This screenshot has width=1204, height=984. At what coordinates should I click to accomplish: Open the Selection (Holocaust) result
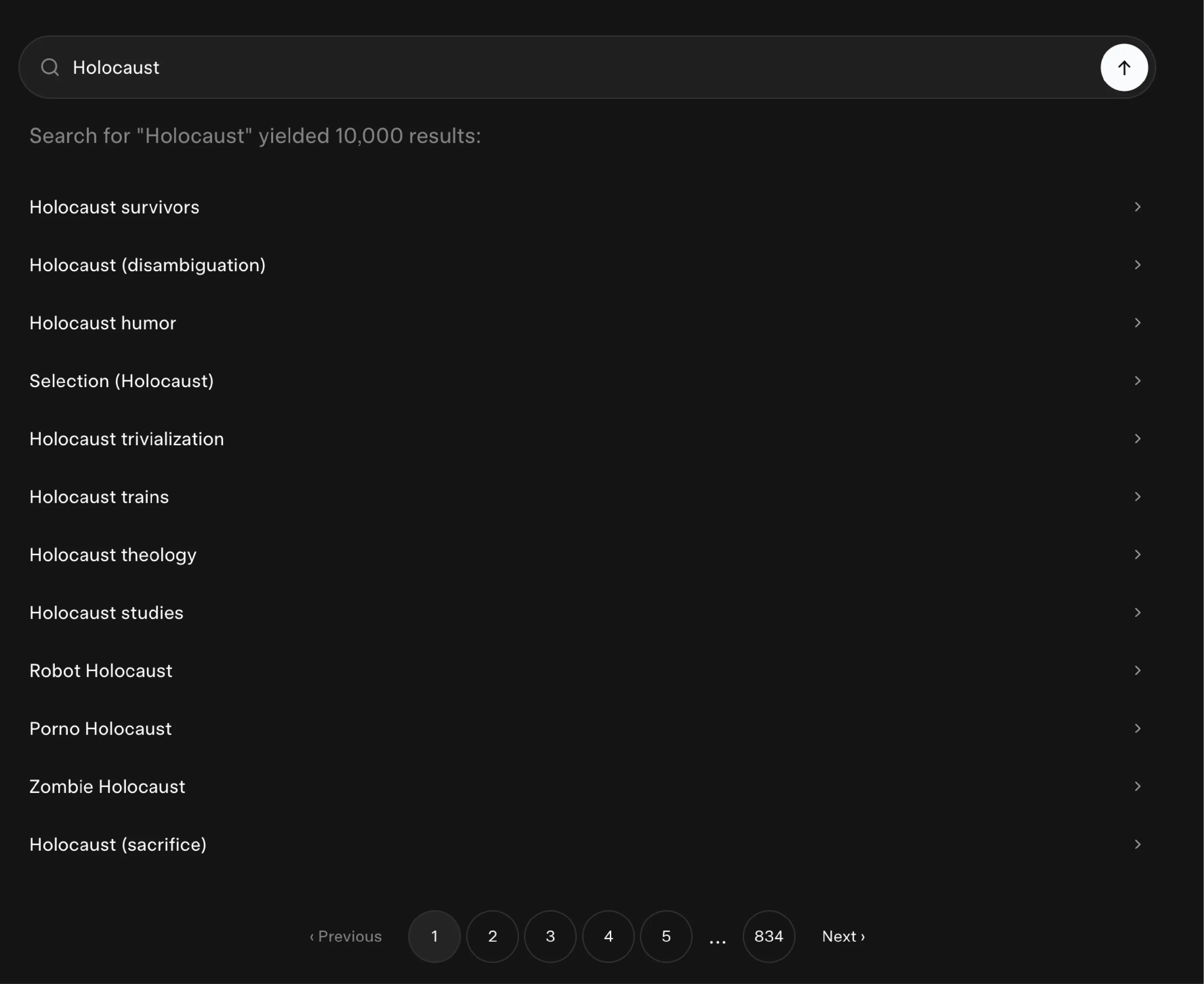point(121,381)
